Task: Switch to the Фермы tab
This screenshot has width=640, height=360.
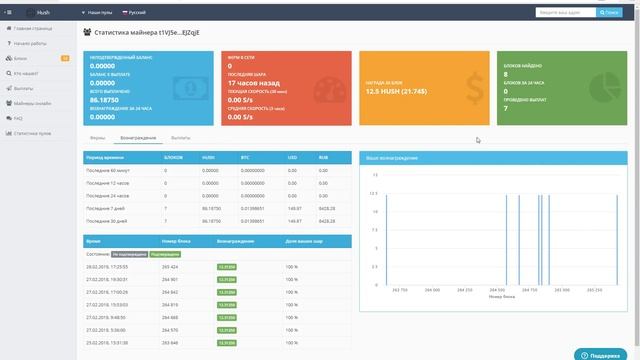Action: (98, 138)
